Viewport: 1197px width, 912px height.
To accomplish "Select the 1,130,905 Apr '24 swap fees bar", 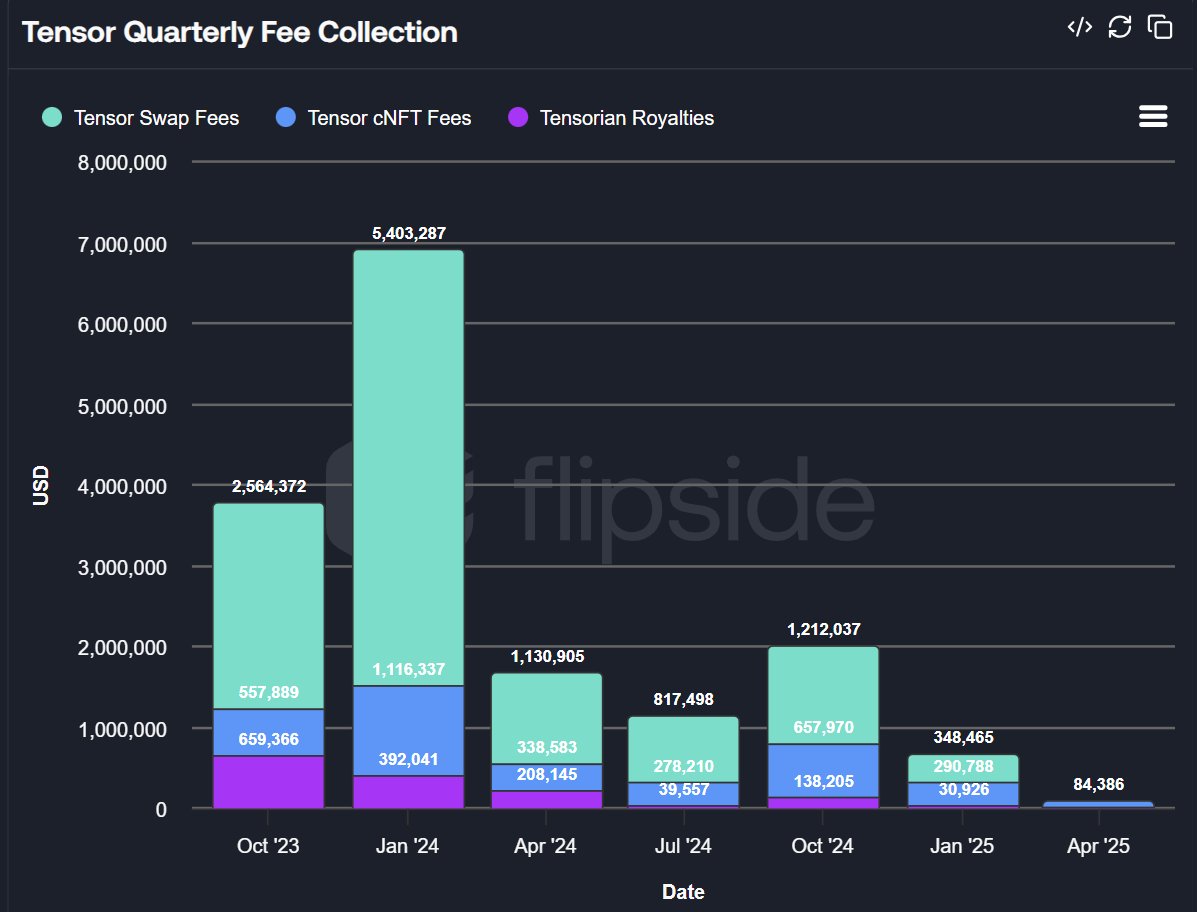I will pos(547,718).
